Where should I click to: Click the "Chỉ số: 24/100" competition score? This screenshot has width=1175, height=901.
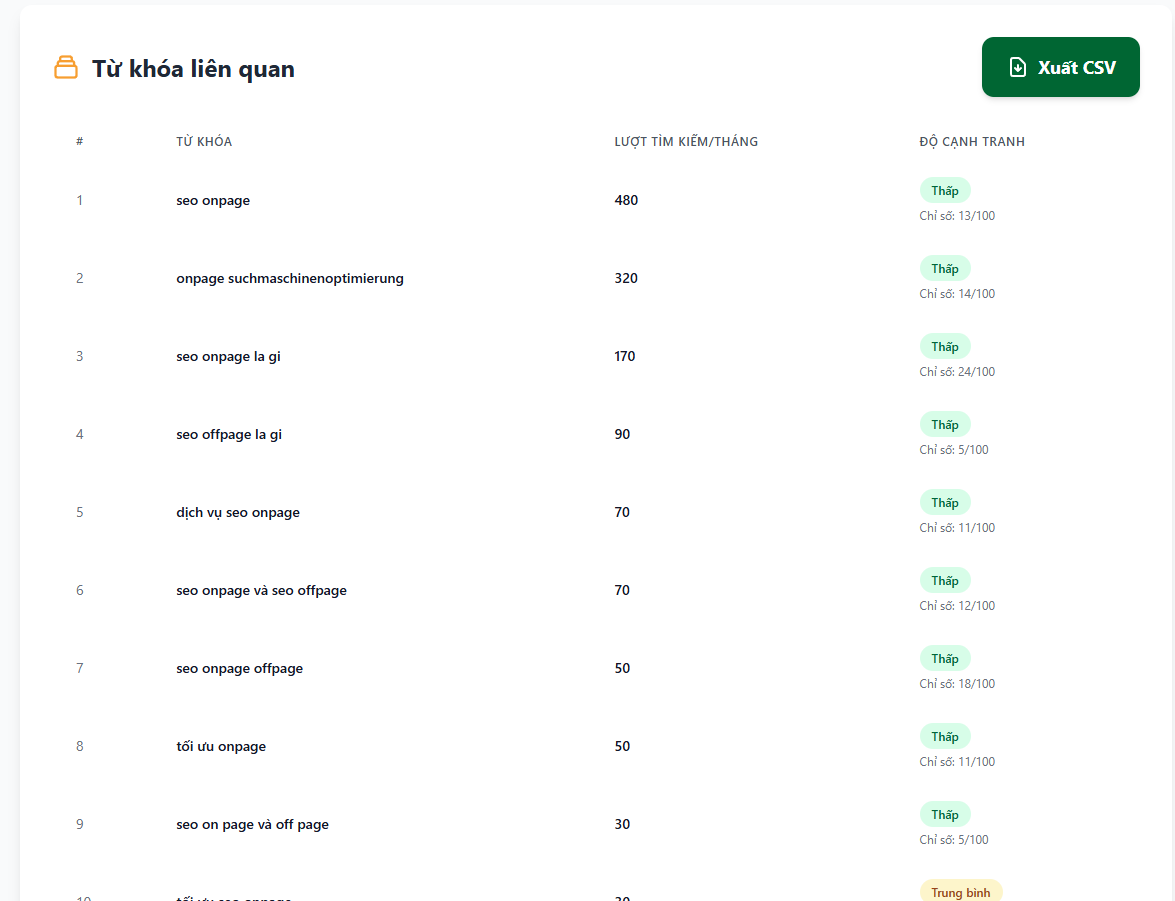pos(957,372)
